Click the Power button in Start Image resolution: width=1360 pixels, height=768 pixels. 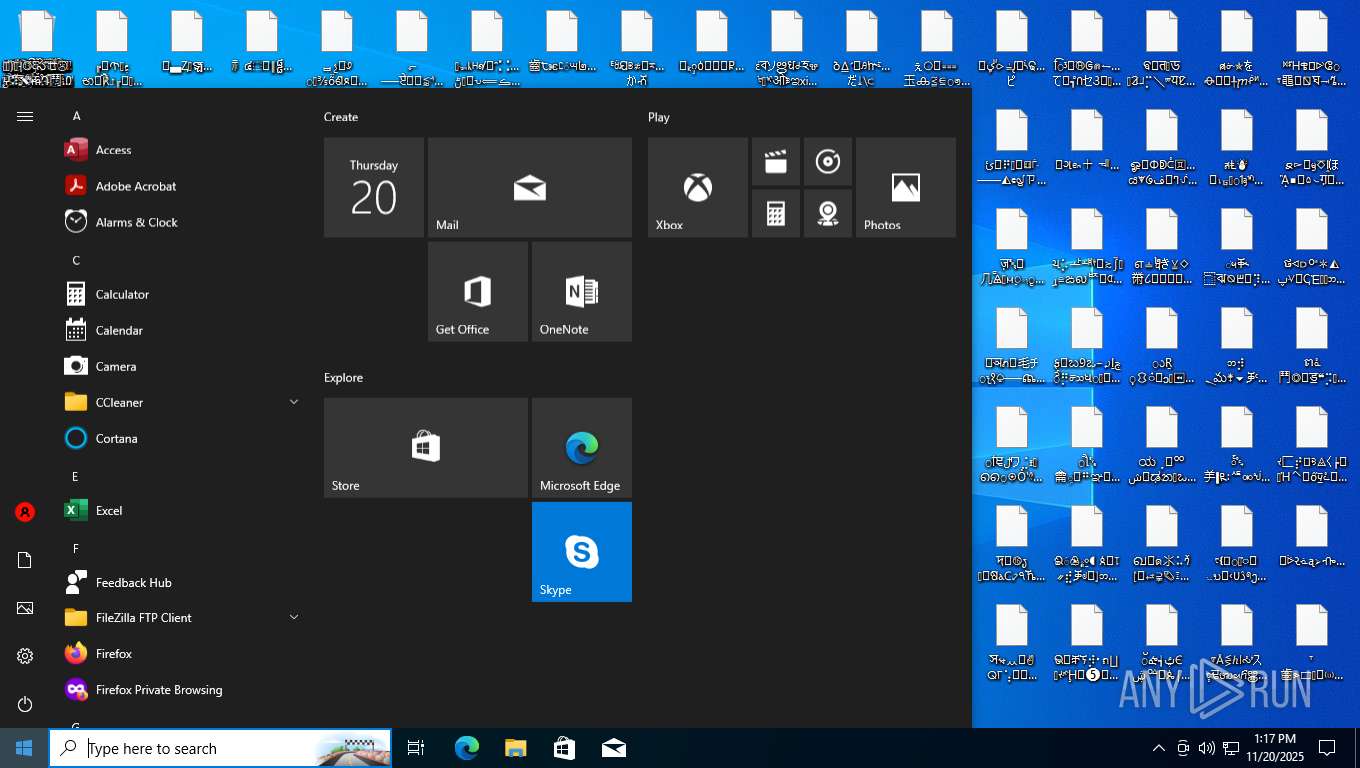point(25,704)
